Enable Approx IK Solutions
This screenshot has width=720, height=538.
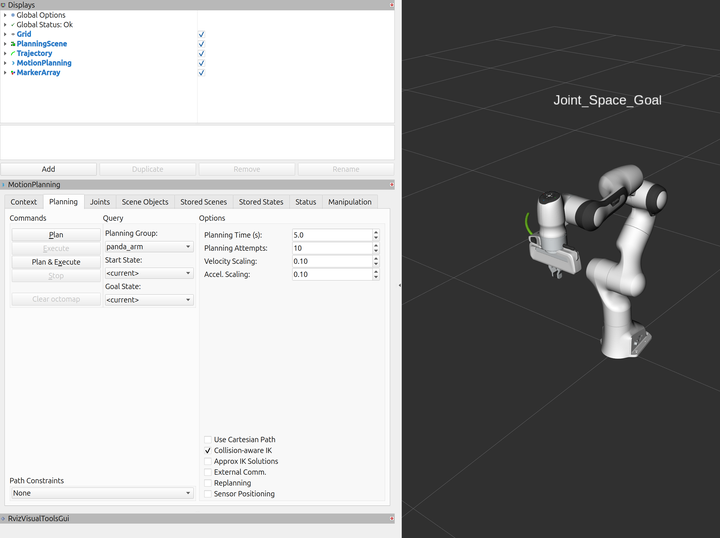[x=208, y=461]
